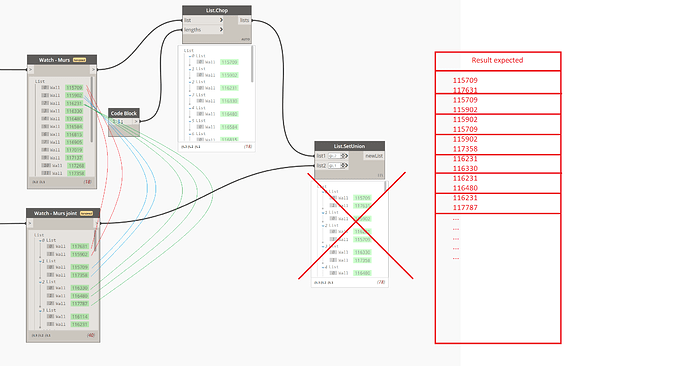This screenshot has width=690, height=366.
Task: Collapse sublist 0 in List.Chop preview
Action: [x=190, y=56]
